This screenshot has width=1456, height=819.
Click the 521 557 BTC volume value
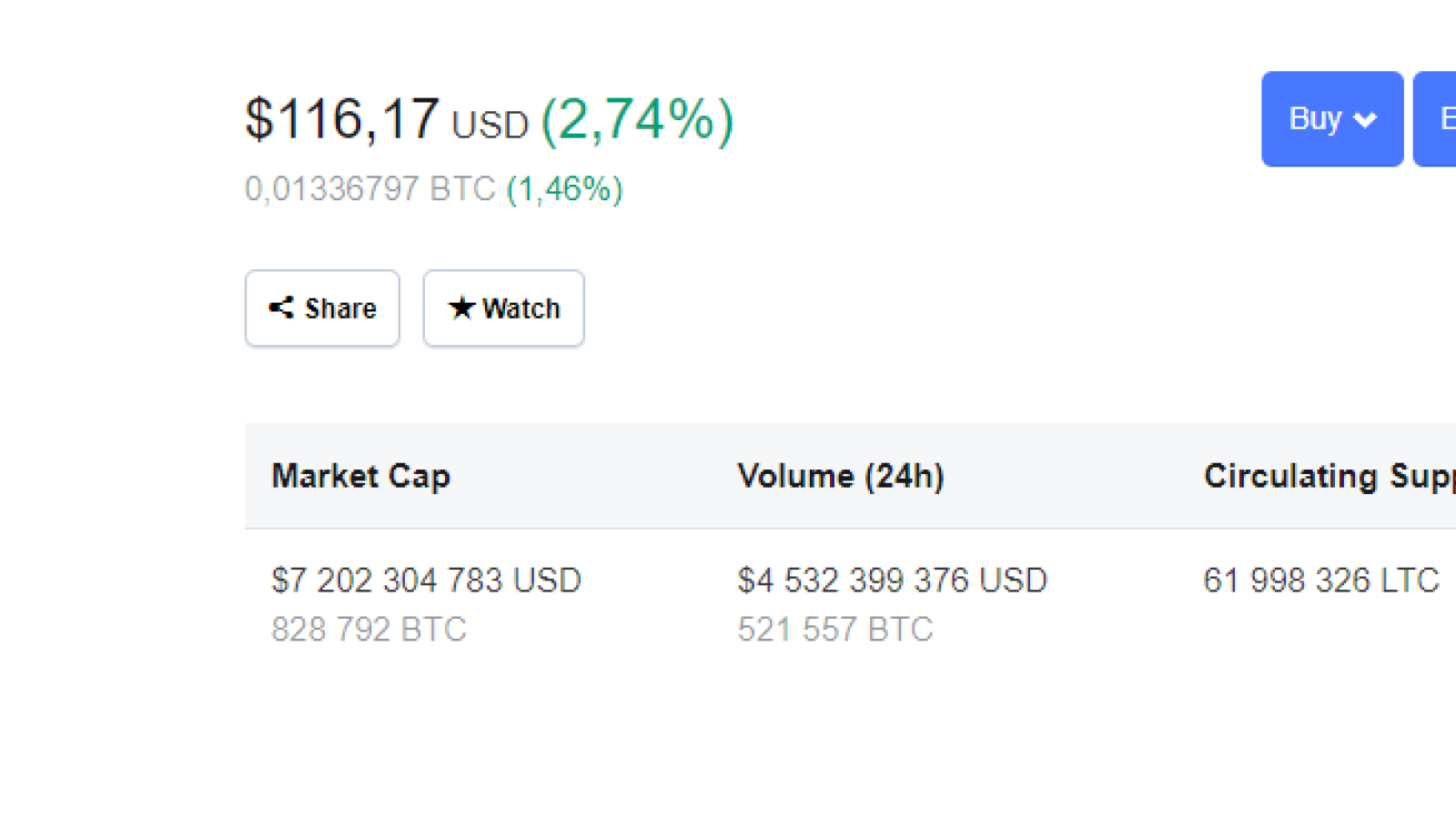click(x=835, y=630)
